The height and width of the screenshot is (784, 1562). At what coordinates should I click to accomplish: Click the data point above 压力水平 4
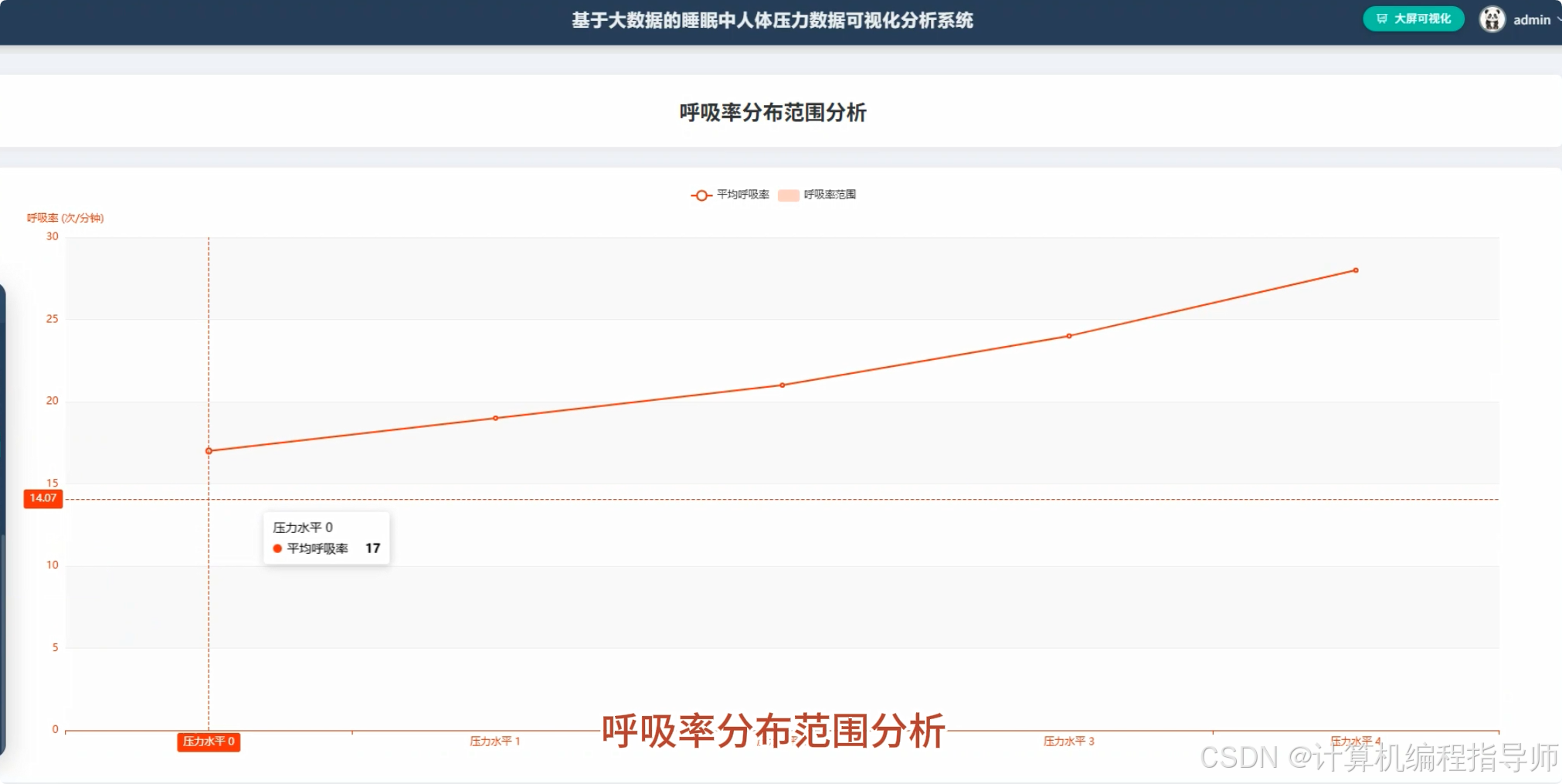[x=1356, y=270]
